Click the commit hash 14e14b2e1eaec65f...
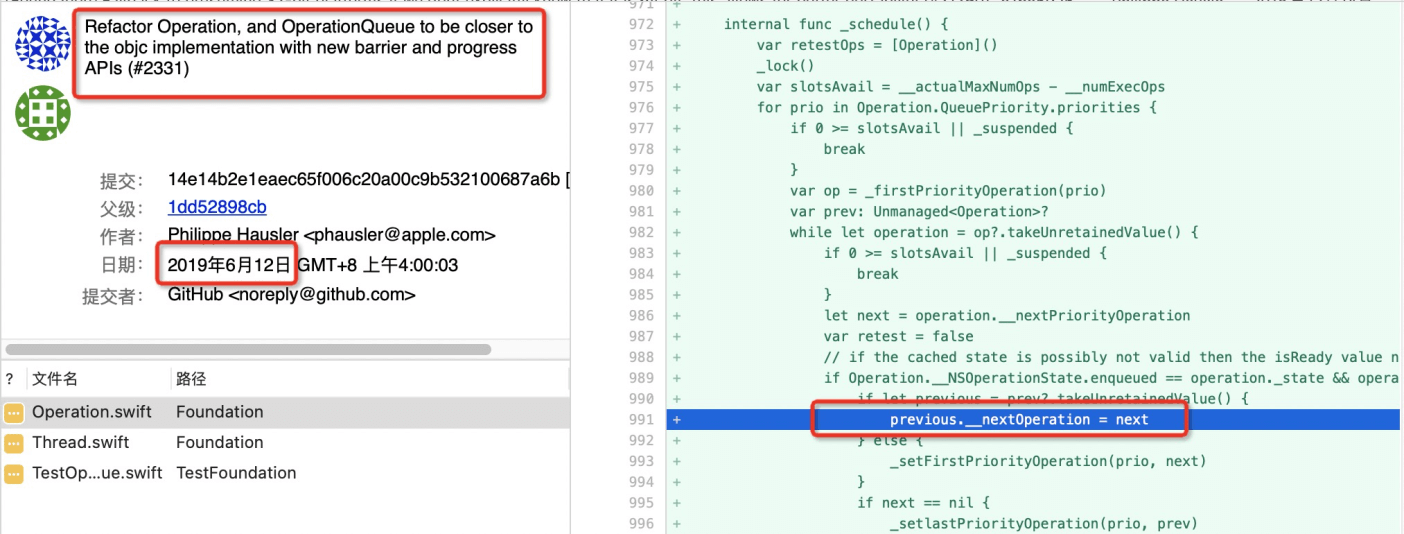The height and width of the screenshot is (534, 1404). tap(363, 181)
